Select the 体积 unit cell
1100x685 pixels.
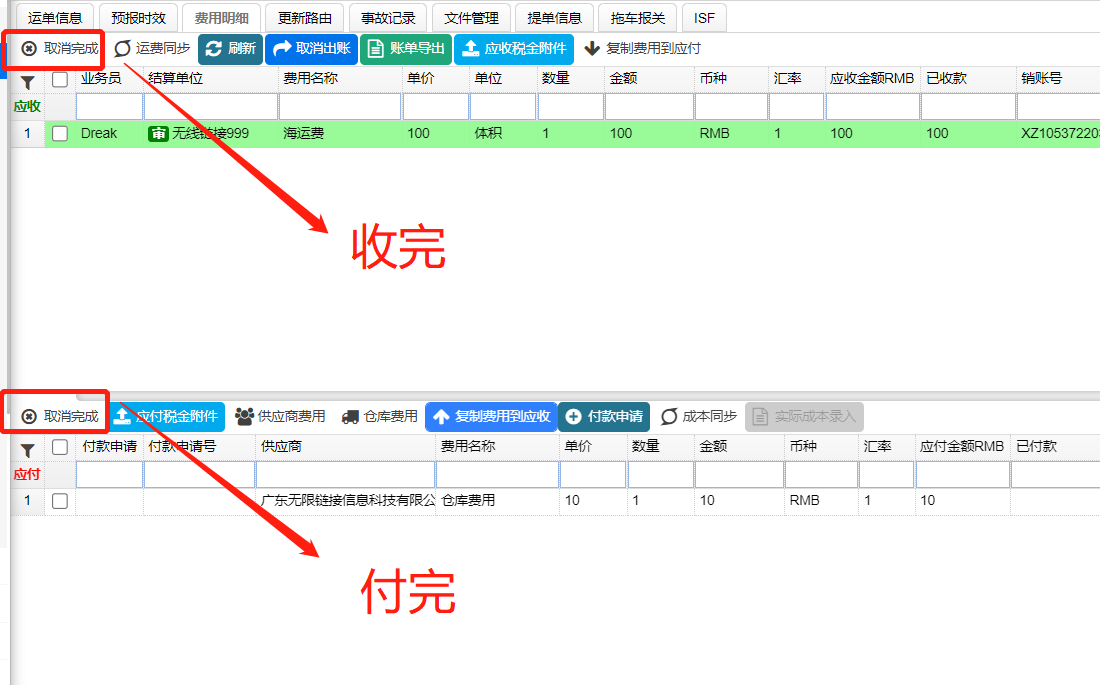[x=502, y=133]
